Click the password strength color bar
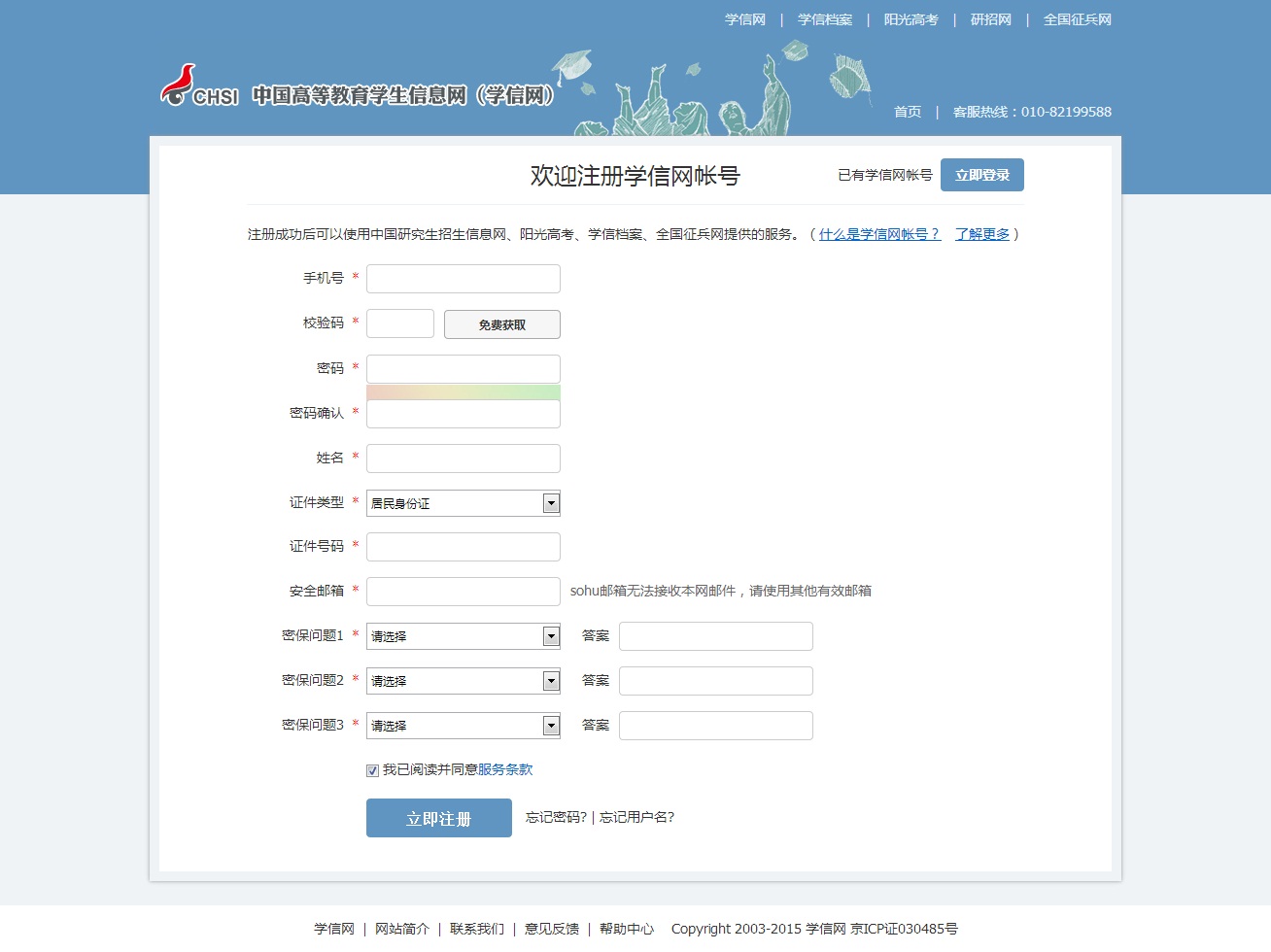Viewport: 1271px width, 952px height. tap(464, 391)
